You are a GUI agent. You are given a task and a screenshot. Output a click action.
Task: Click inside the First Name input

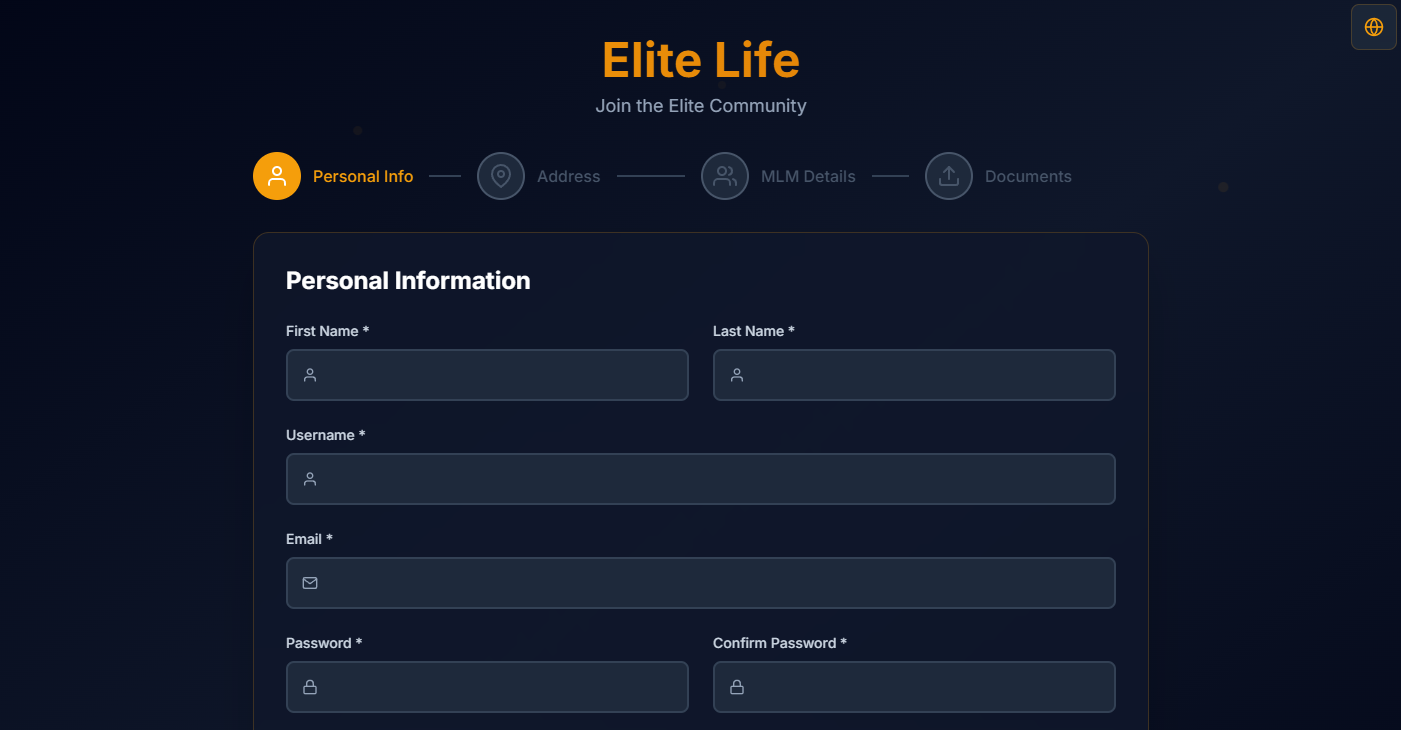(487, 374)
